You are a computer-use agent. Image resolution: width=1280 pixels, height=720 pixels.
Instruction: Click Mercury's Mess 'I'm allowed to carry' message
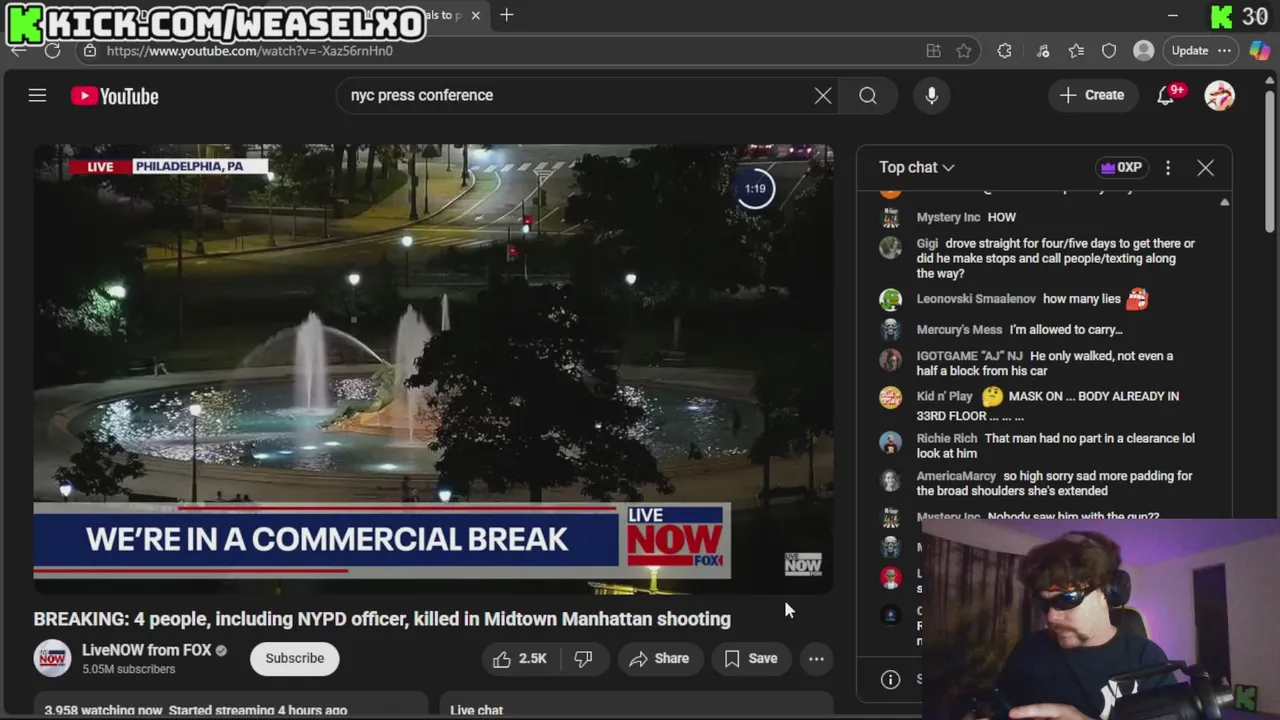(x=1066, y=329)
